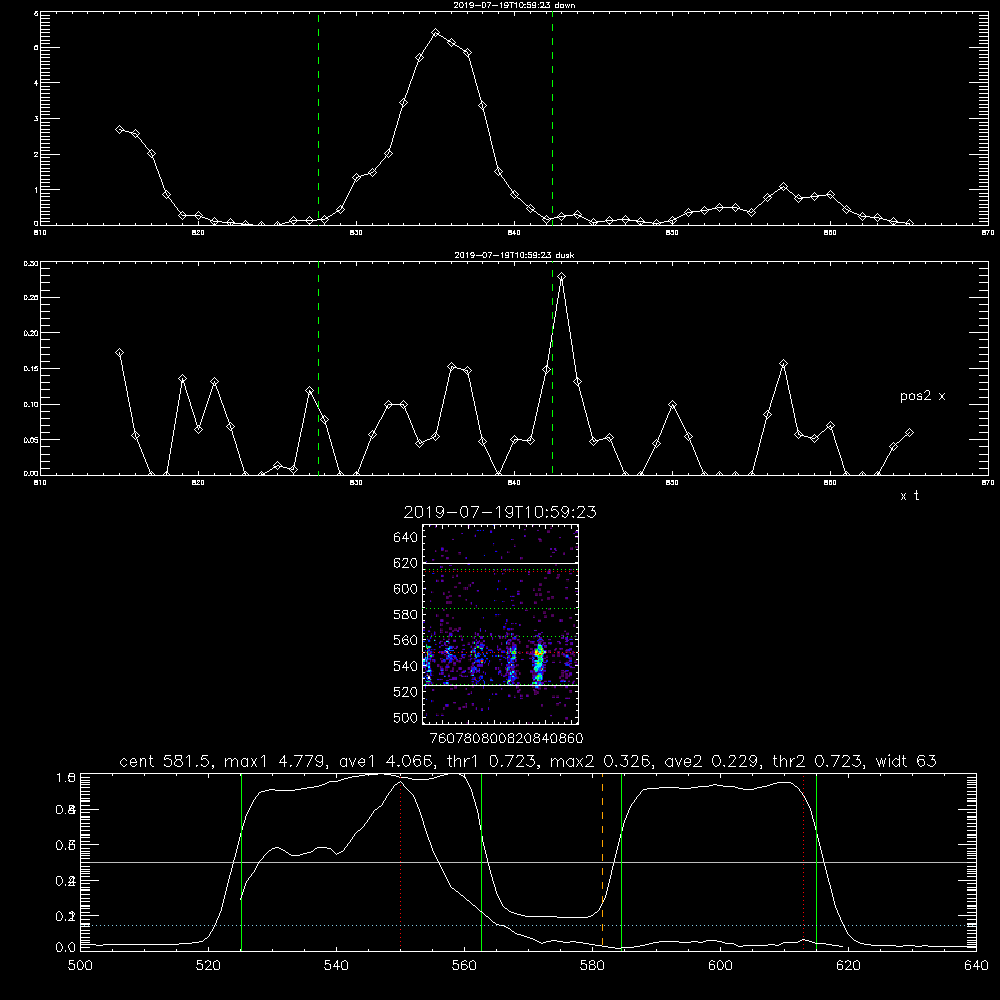The image size is (1000, 1000).
Task: Click the brightest red-yellow blob in heatmap
Action: [540, 652]
